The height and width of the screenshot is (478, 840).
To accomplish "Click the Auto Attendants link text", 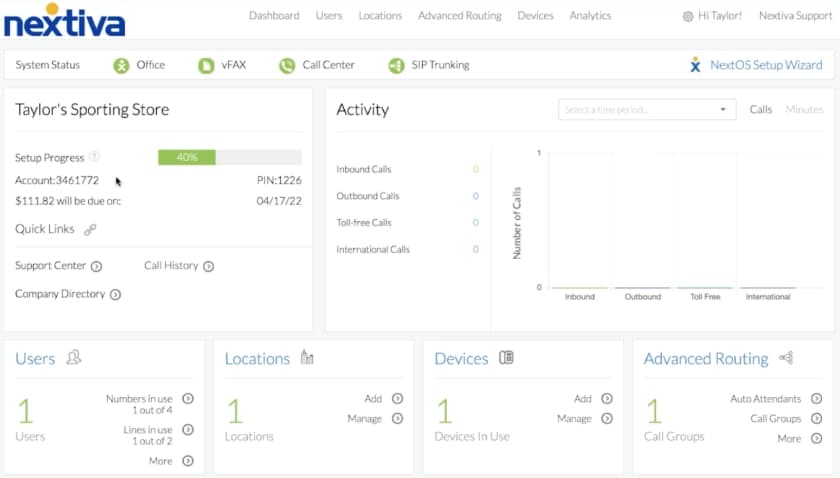I will 766,399.
